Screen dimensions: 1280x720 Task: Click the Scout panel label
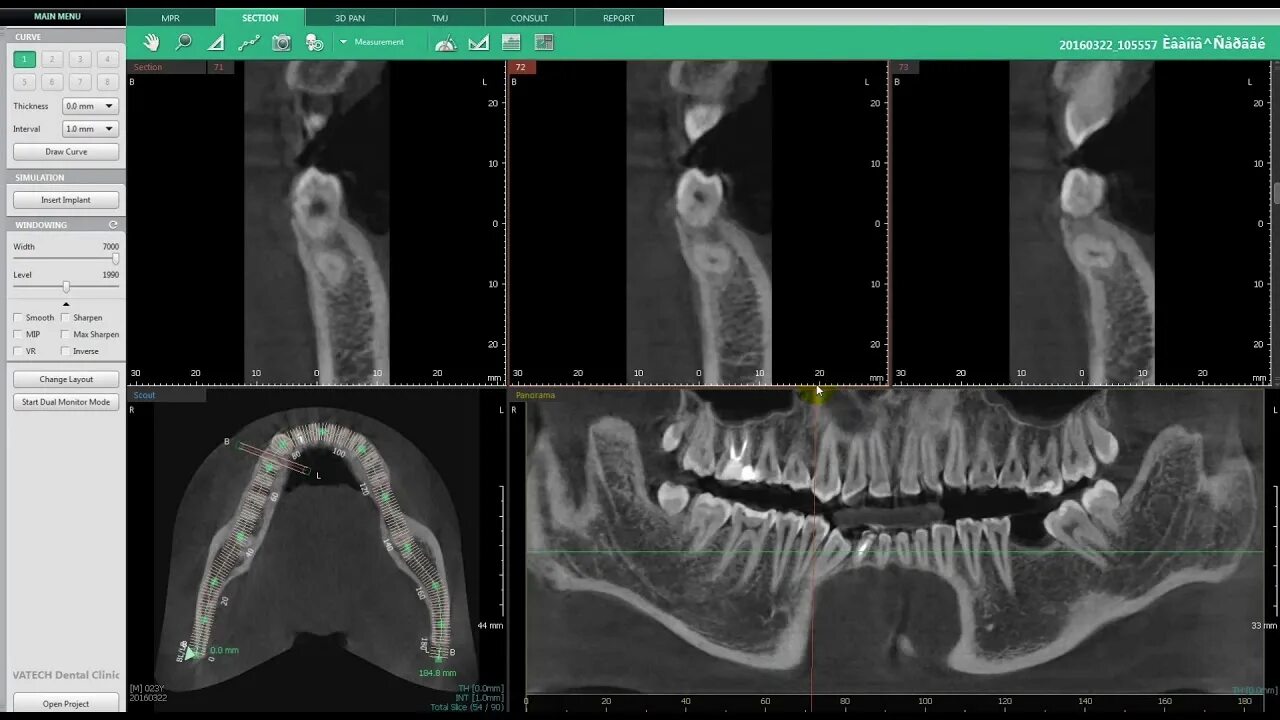coord(145,395)
